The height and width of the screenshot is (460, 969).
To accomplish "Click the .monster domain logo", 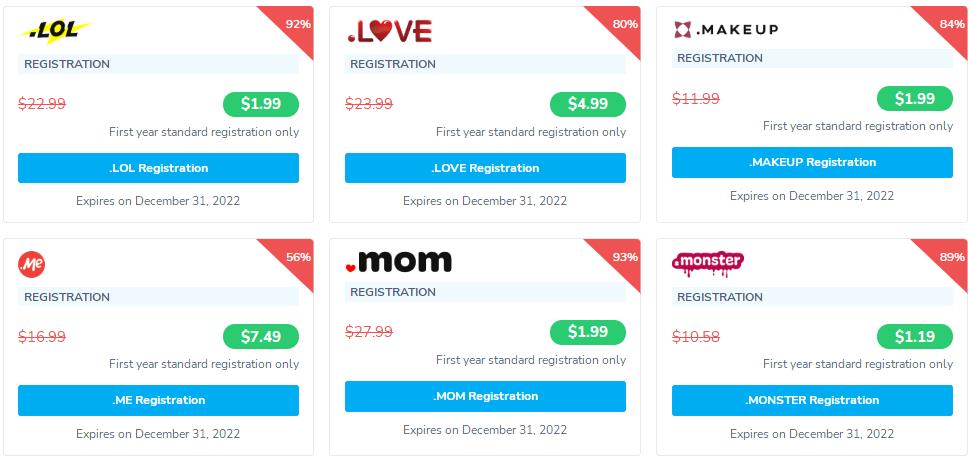I will tap(708, 263).
